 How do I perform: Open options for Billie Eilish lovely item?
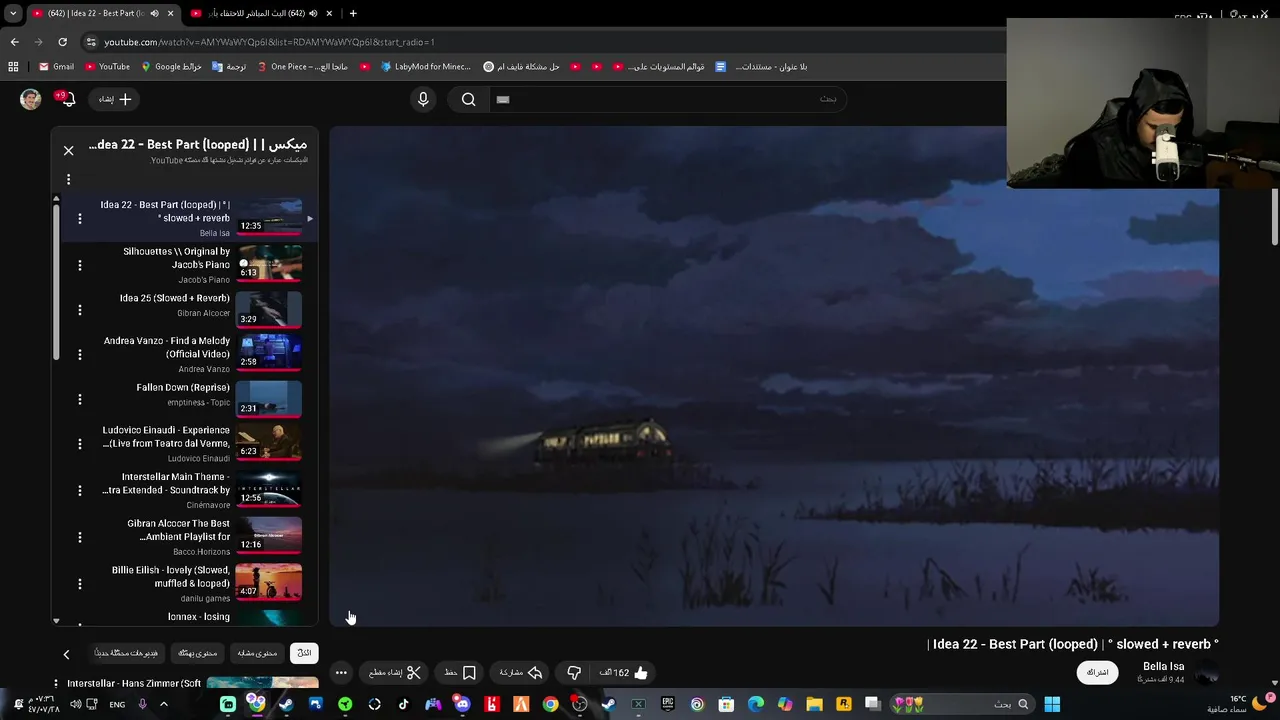pos(80,584)
